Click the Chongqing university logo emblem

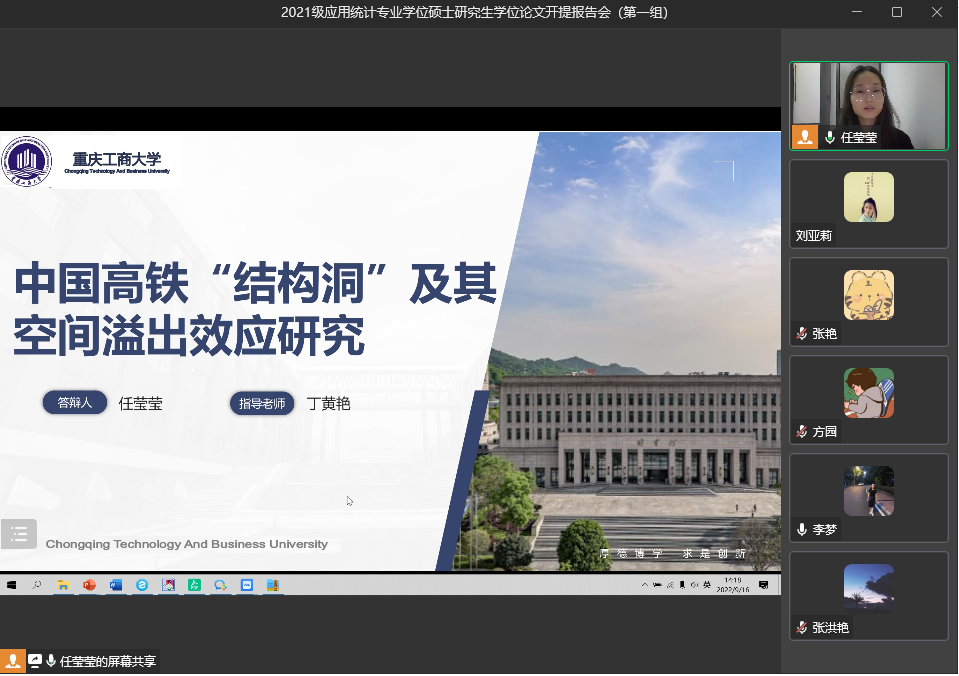tap(27, 161)
